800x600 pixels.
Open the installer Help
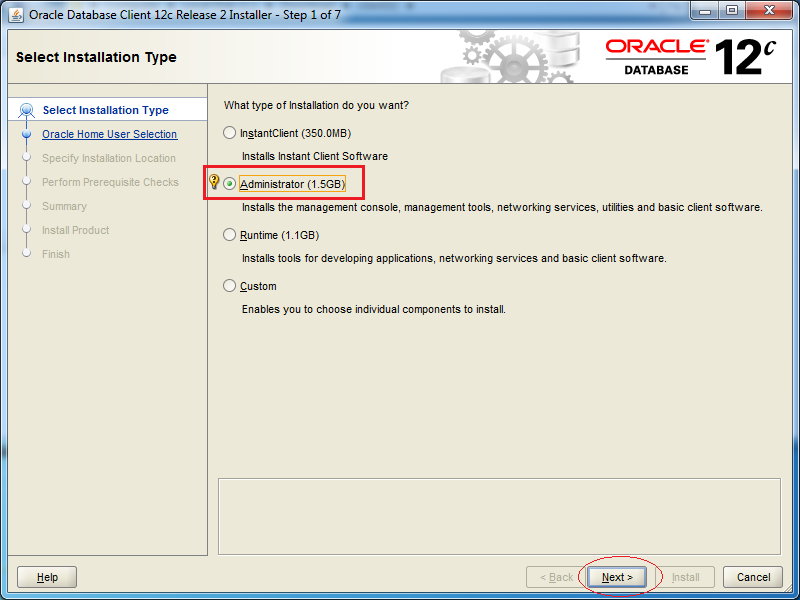click(47, 577)
